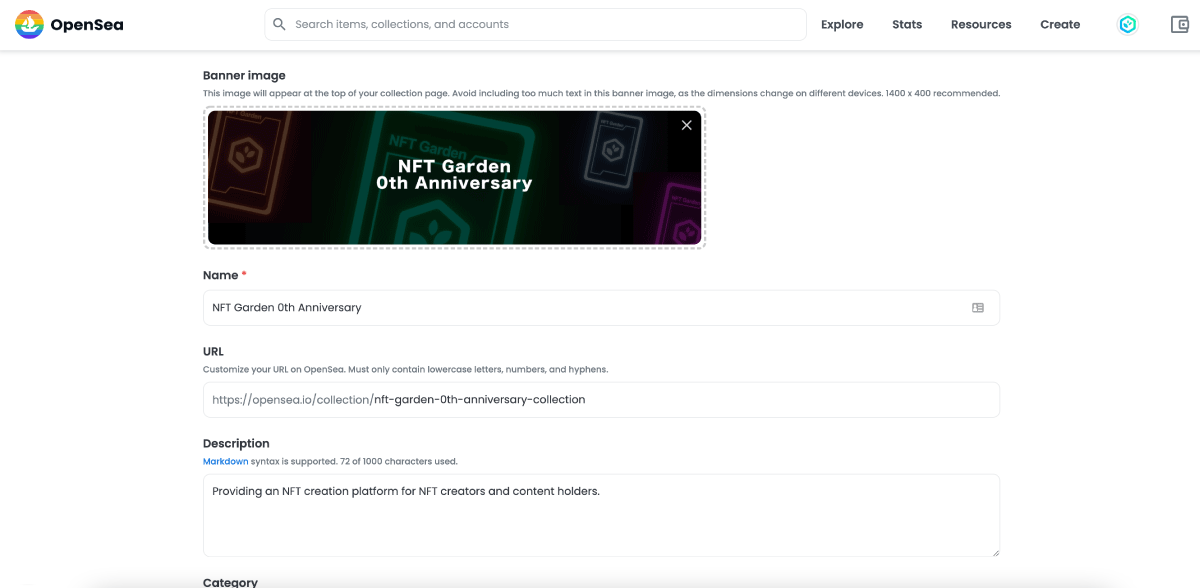Select Create in the top navigation

pyautogui.click(x=1060, y=24)
